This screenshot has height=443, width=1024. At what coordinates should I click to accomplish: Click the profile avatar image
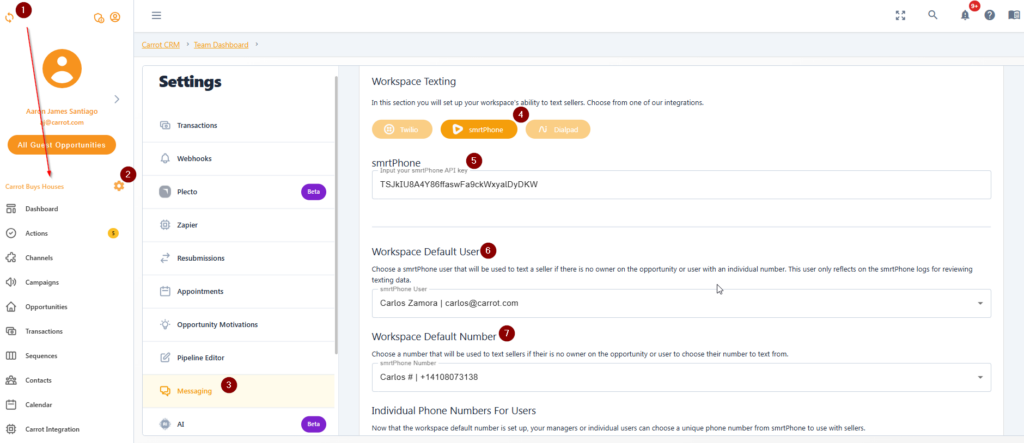[x=61, y=69]
